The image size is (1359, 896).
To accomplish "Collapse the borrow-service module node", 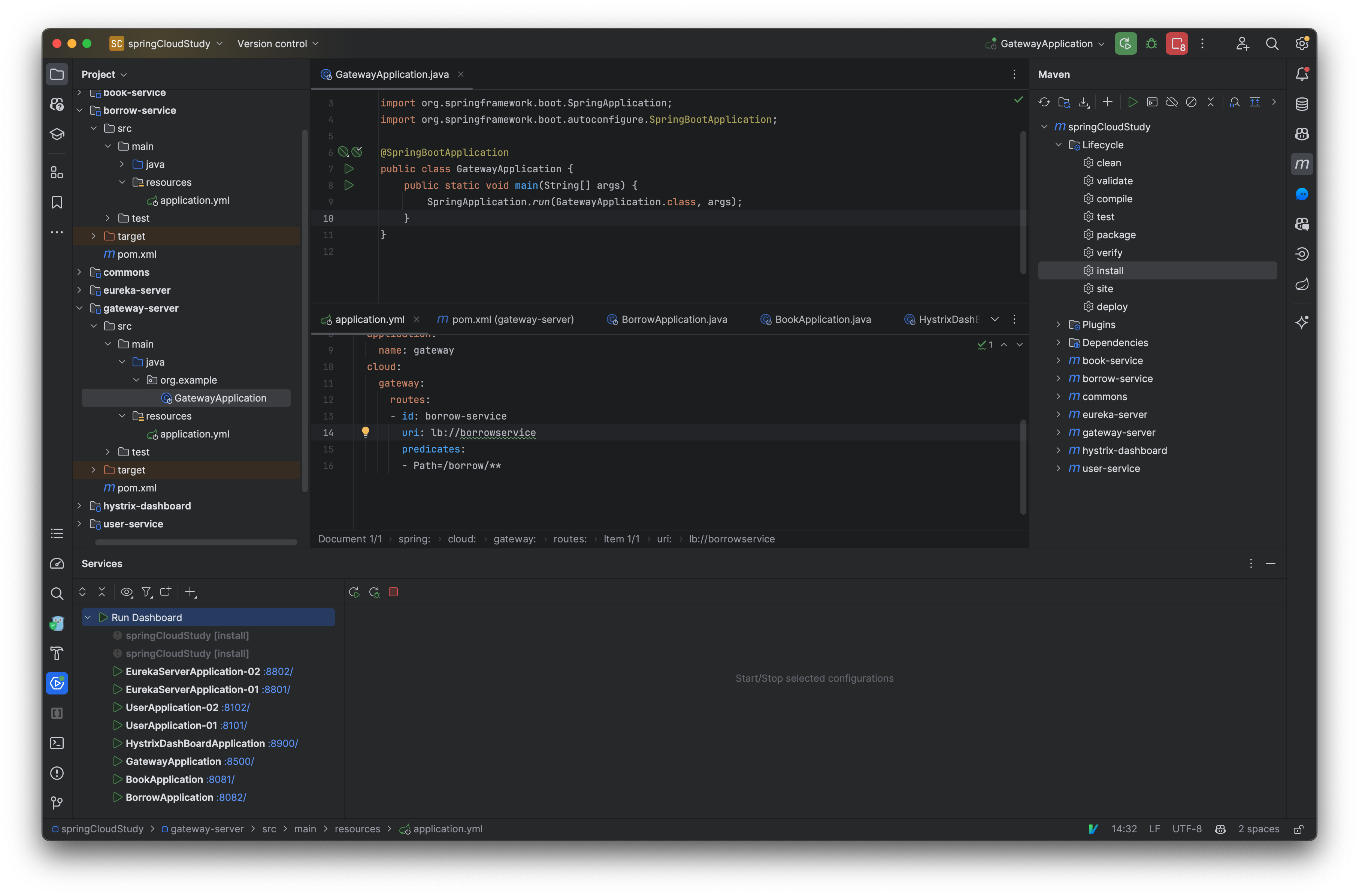I will (x=80, y=110).
